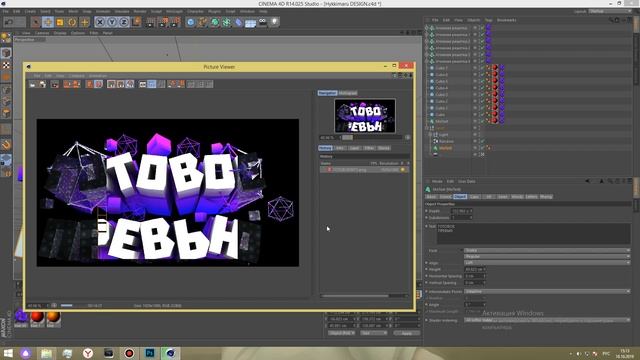Toggle the X axis lock

click(x=100, y=22)
